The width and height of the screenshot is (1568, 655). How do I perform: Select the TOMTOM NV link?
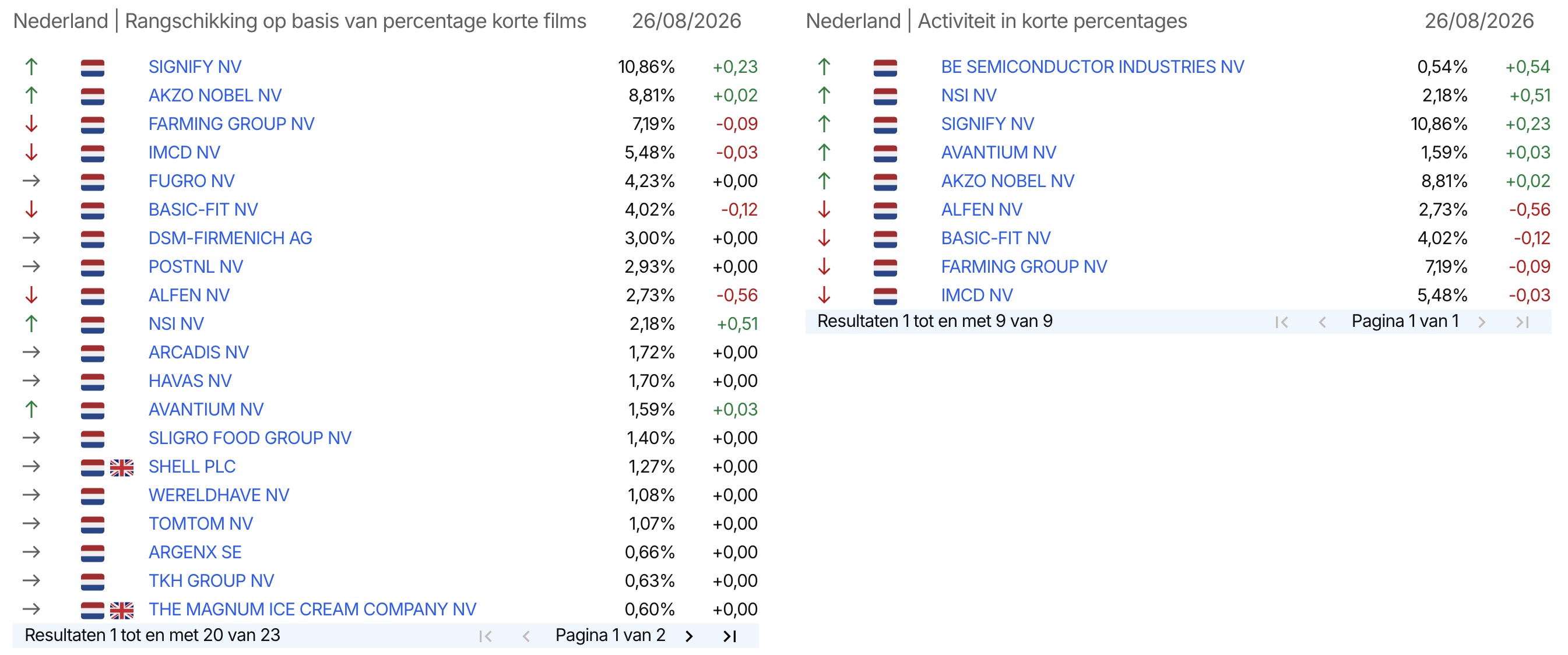pos(201,523)
